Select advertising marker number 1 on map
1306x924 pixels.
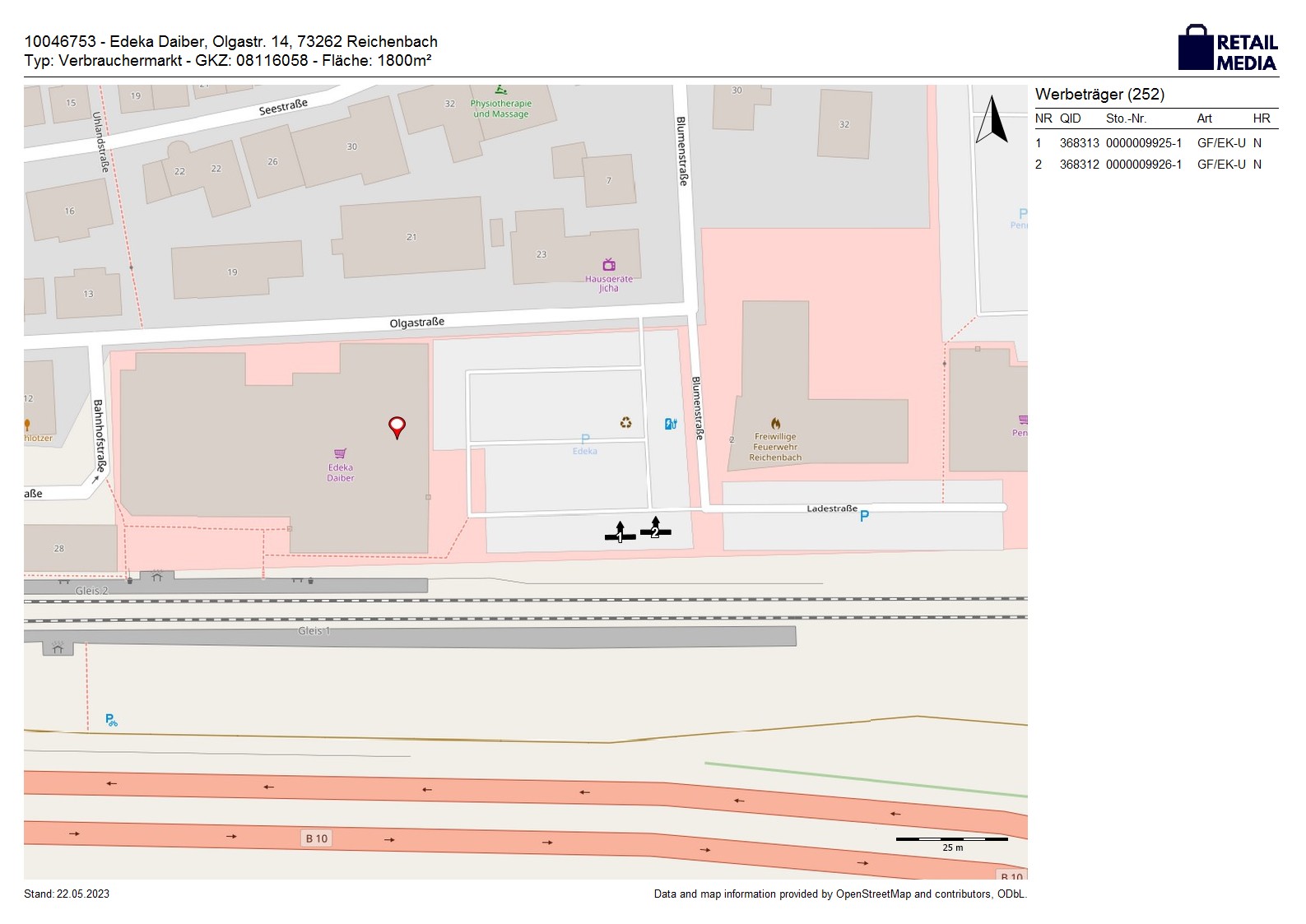point(620,534)
